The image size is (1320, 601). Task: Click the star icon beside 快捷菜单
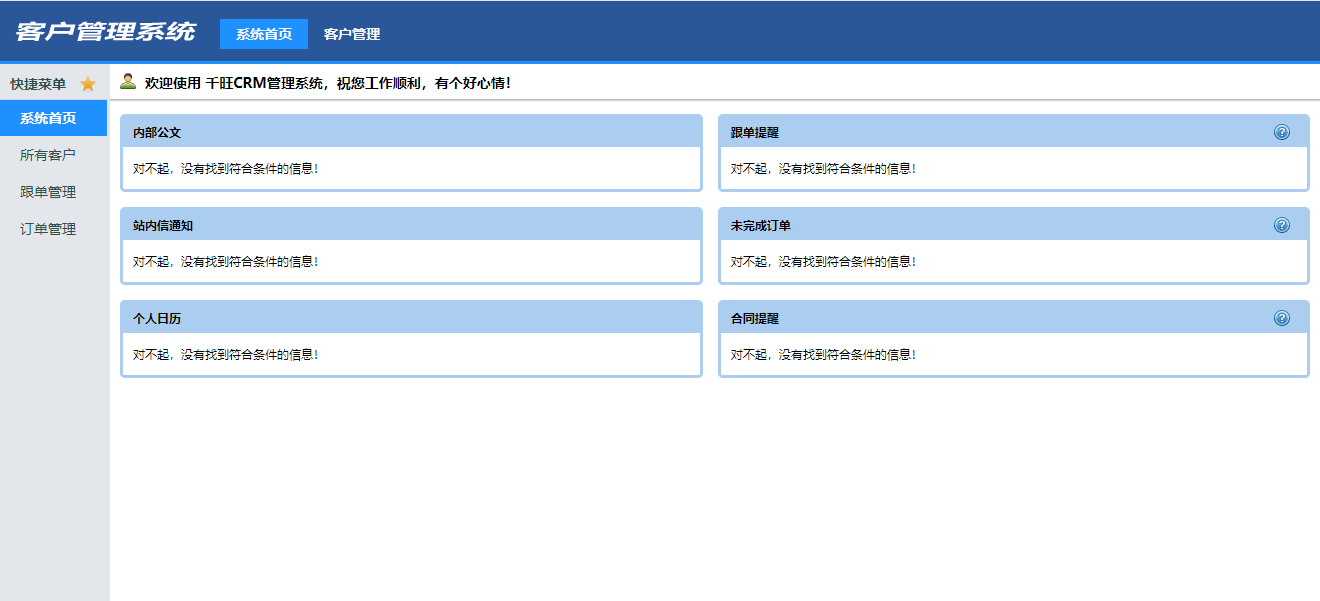click(x=88, y=84)
